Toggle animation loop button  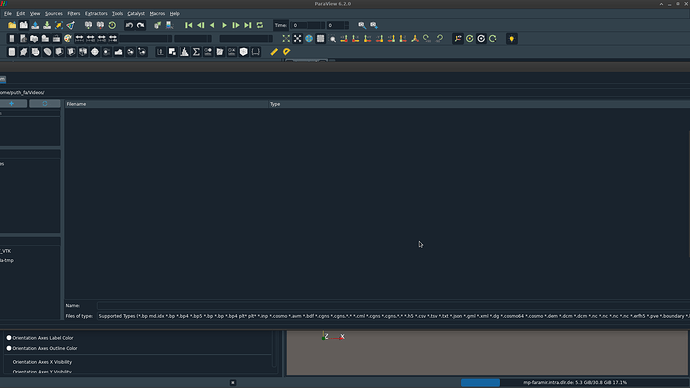point(260,25)
